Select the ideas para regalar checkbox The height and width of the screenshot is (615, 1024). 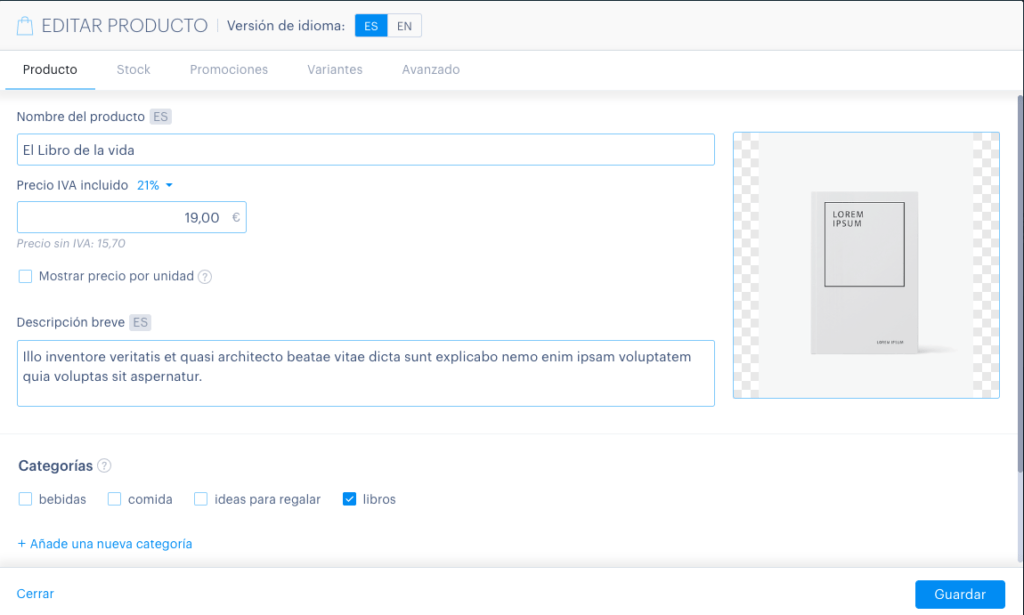200,499
